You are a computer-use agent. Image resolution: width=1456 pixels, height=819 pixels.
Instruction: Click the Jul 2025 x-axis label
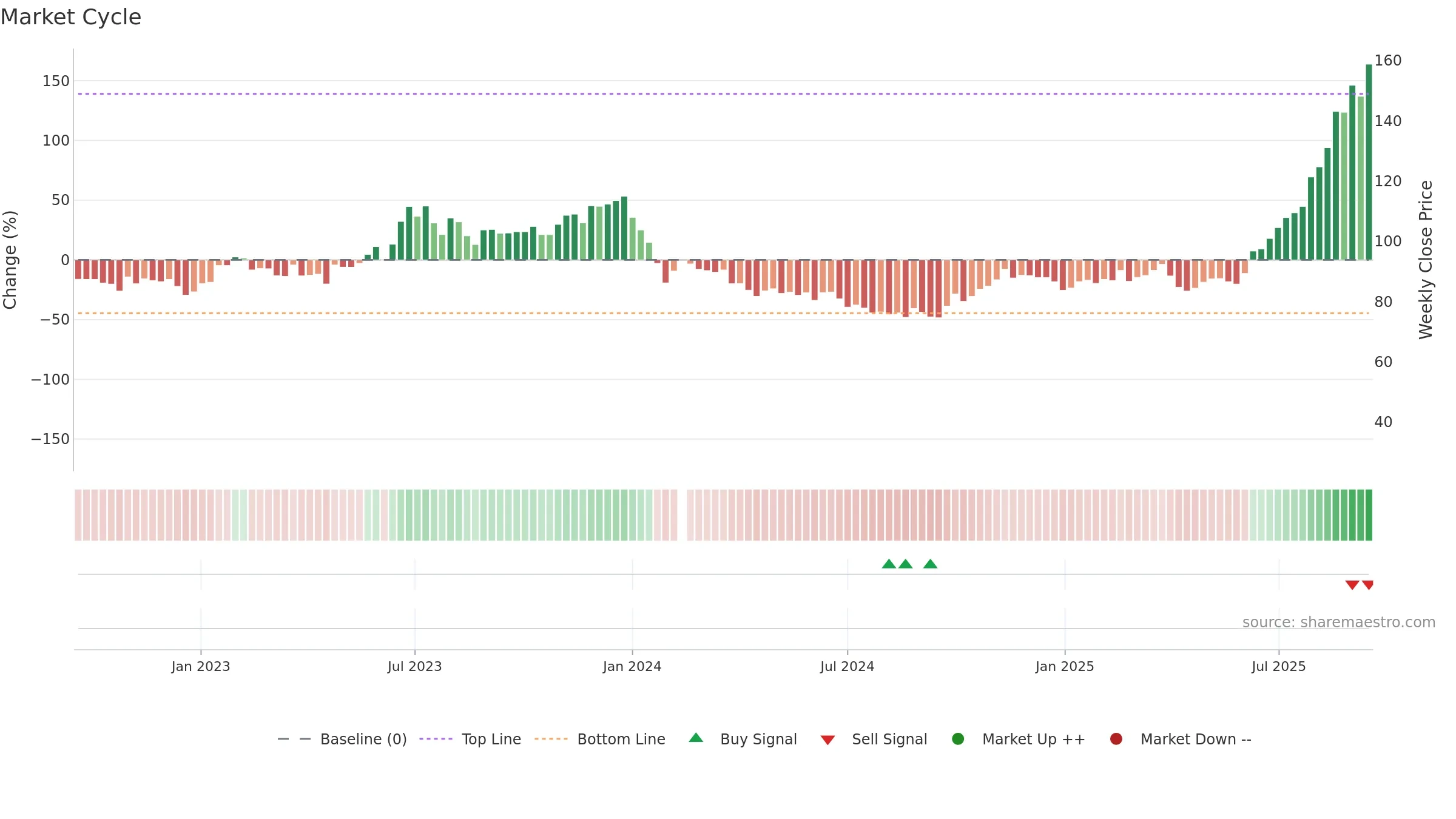1279,666
